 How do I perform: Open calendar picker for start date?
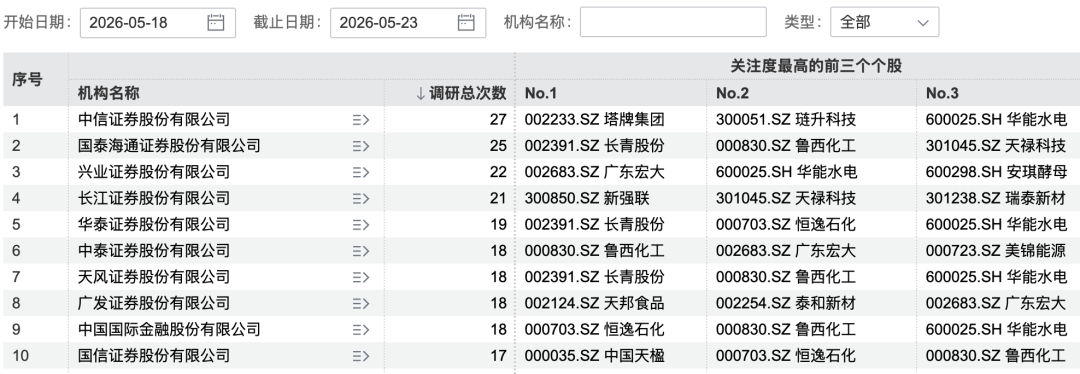point(216,22)
